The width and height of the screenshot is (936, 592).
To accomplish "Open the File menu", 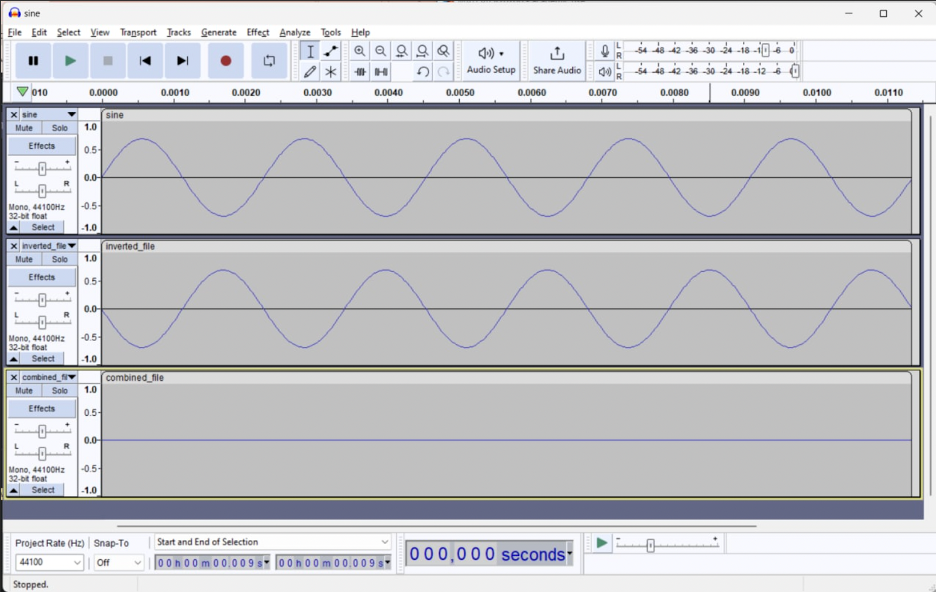I will 15,32.
